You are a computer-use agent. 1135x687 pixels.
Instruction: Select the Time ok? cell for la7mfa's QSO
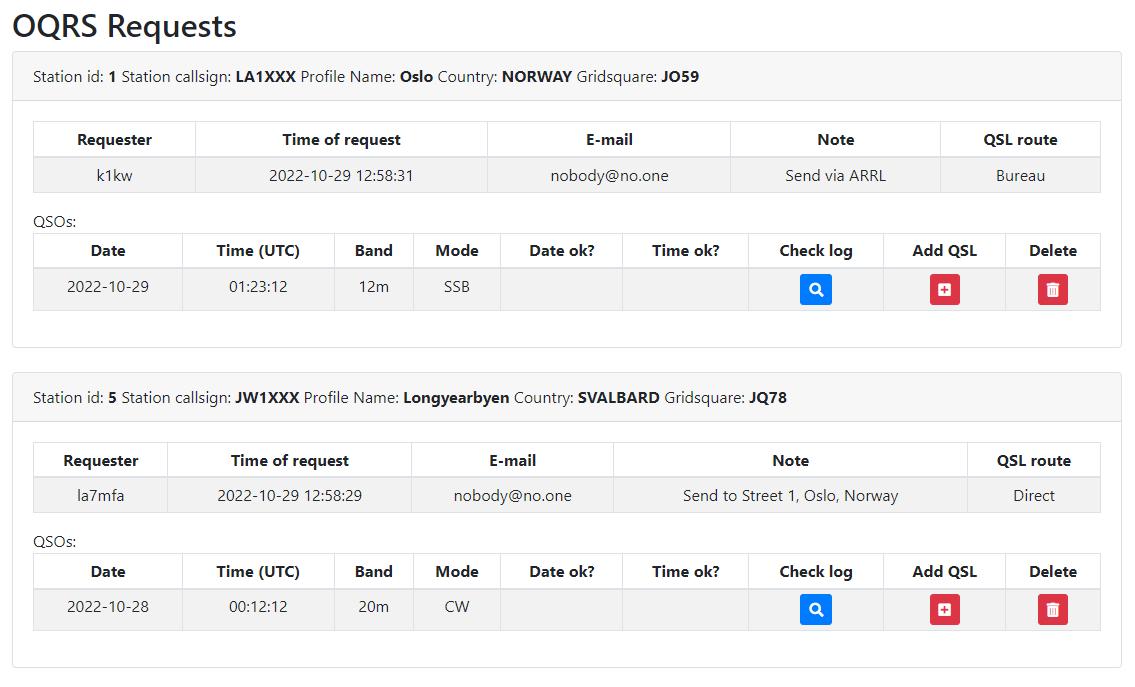(685, 607)
